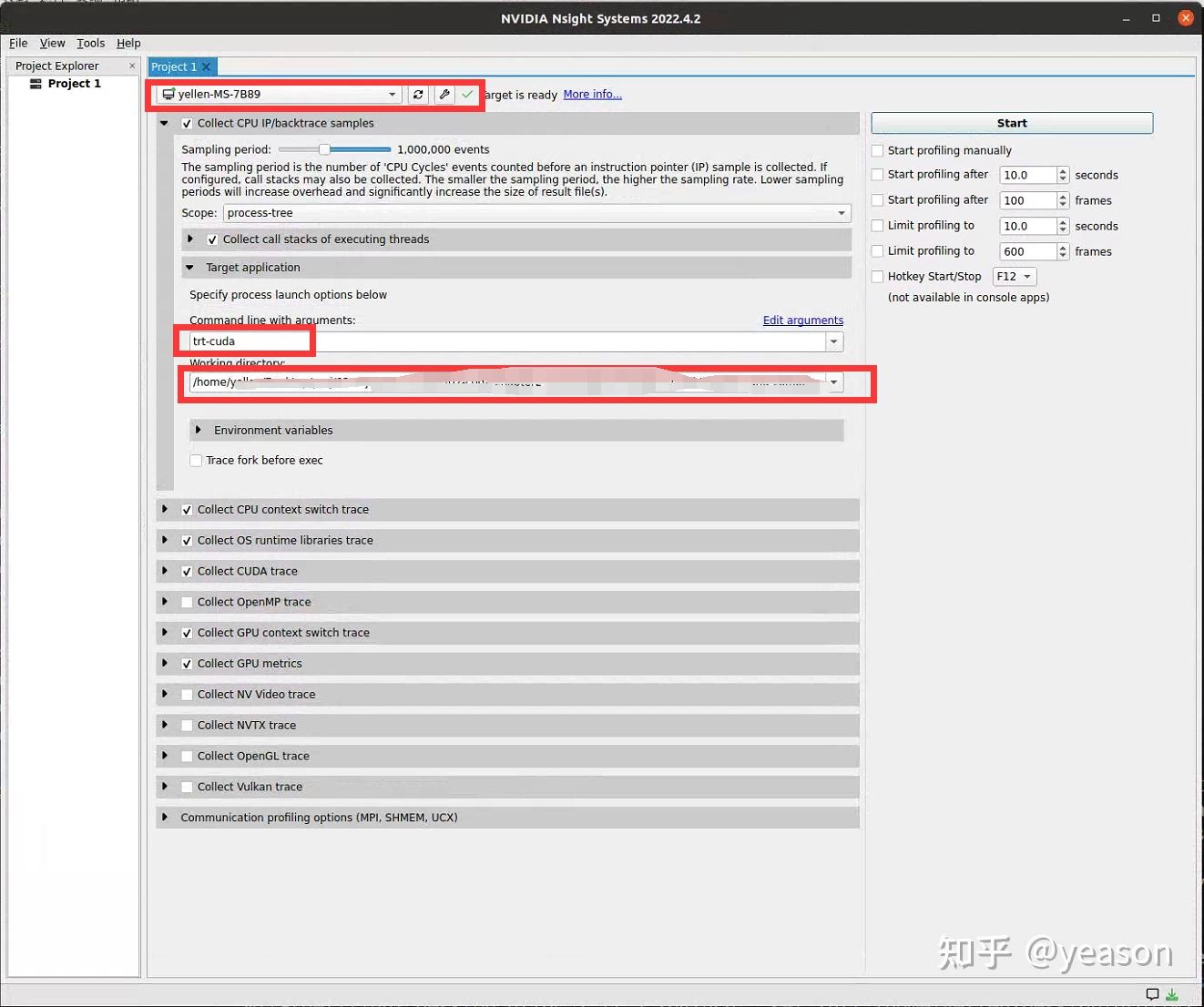Click the green checkmark connection status icon

coord(468,94)
